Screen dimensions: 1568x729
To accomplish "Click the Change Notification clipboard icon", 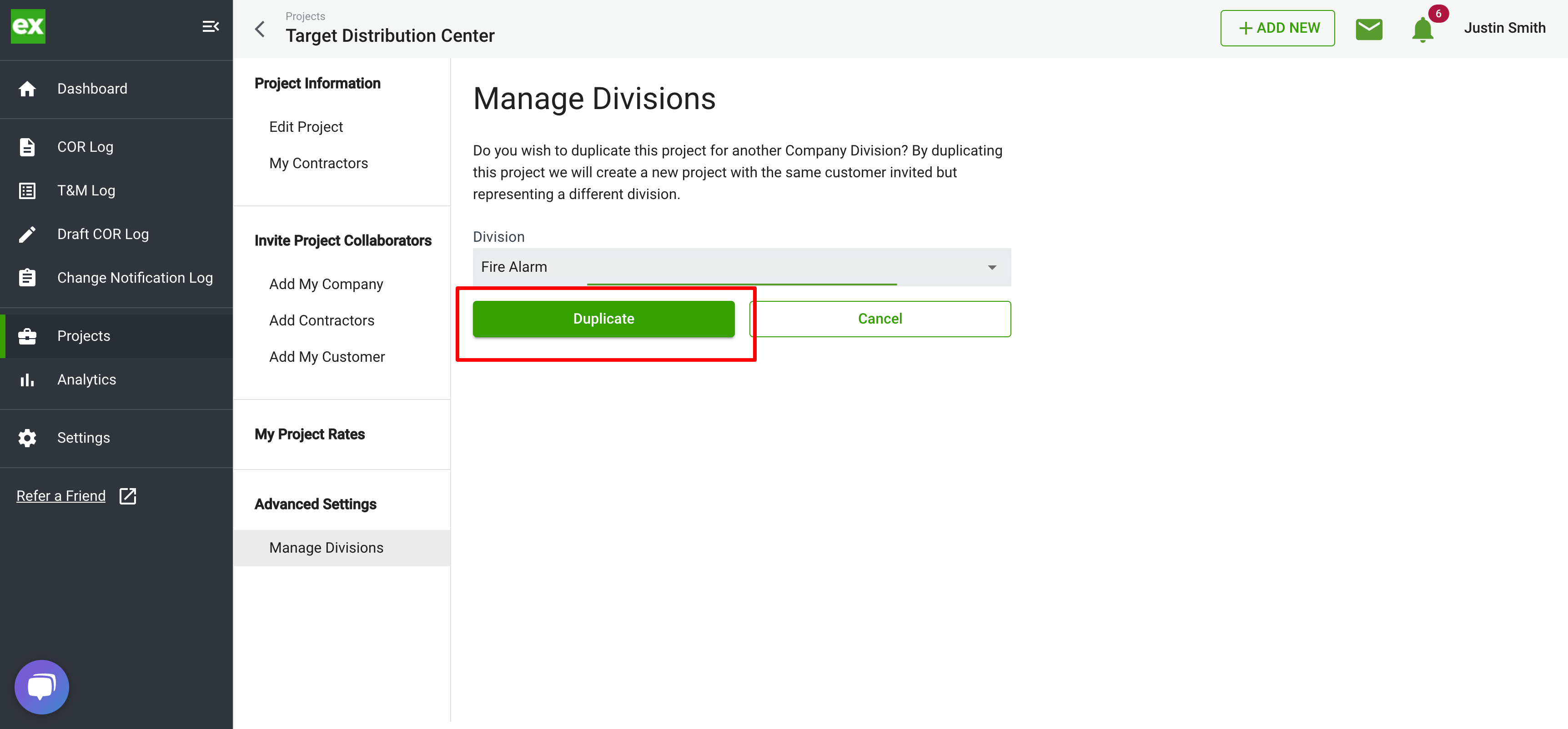I will (x=27, y=278).
